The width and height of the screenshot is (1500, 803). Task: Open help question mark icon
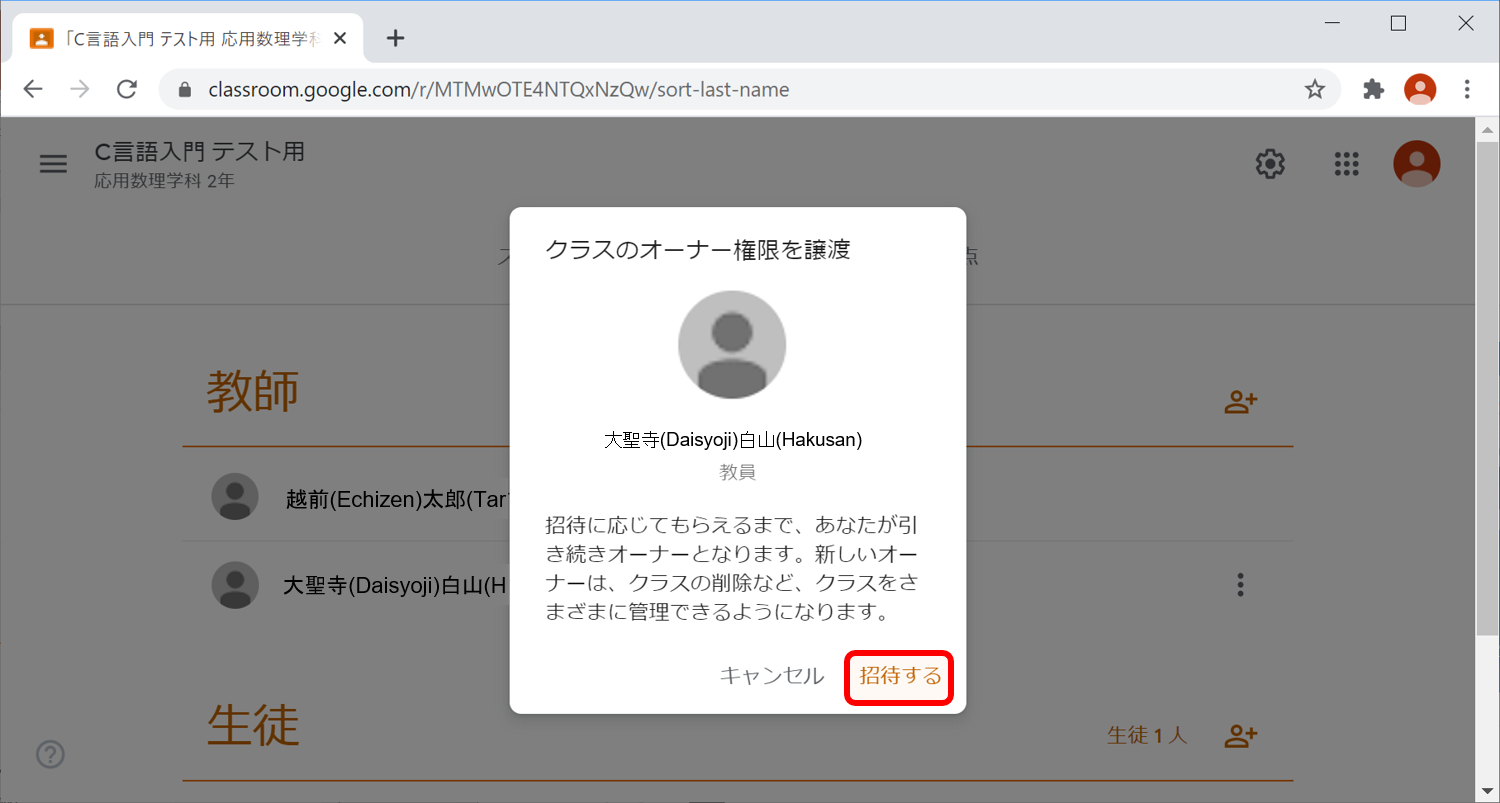tap(50, 755)
